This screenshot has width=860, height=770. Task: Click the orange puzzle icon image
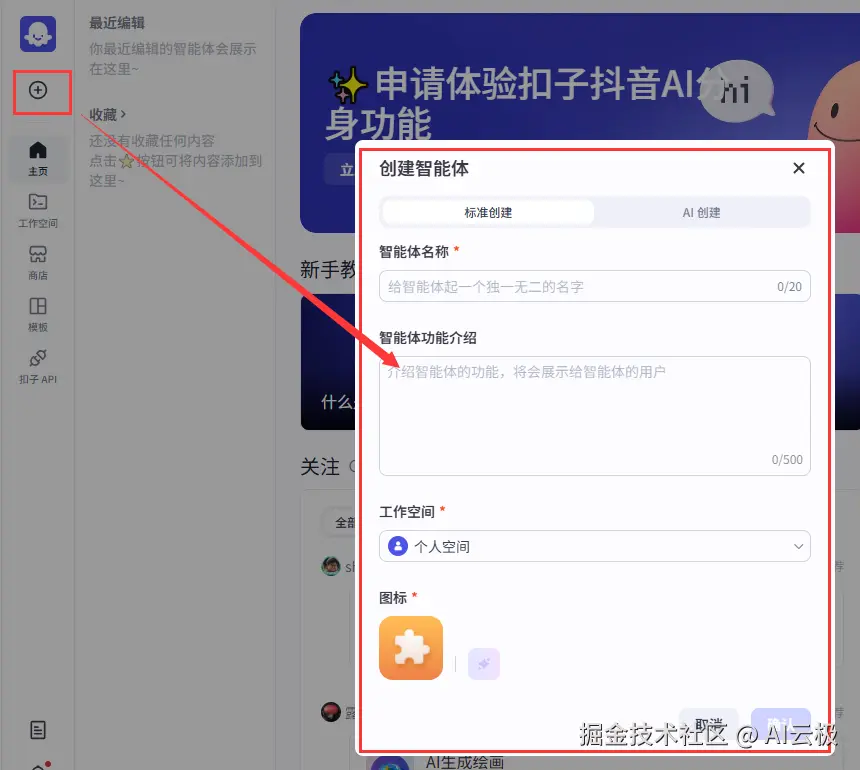(x=411, y=648)
